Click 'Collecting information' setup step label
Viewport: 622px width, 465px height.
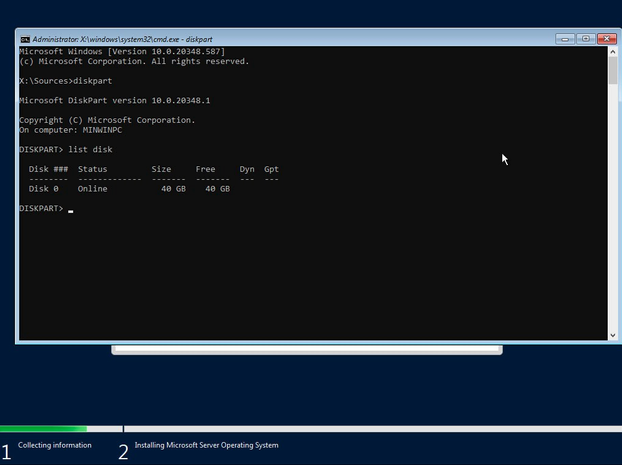click(55, 445)
